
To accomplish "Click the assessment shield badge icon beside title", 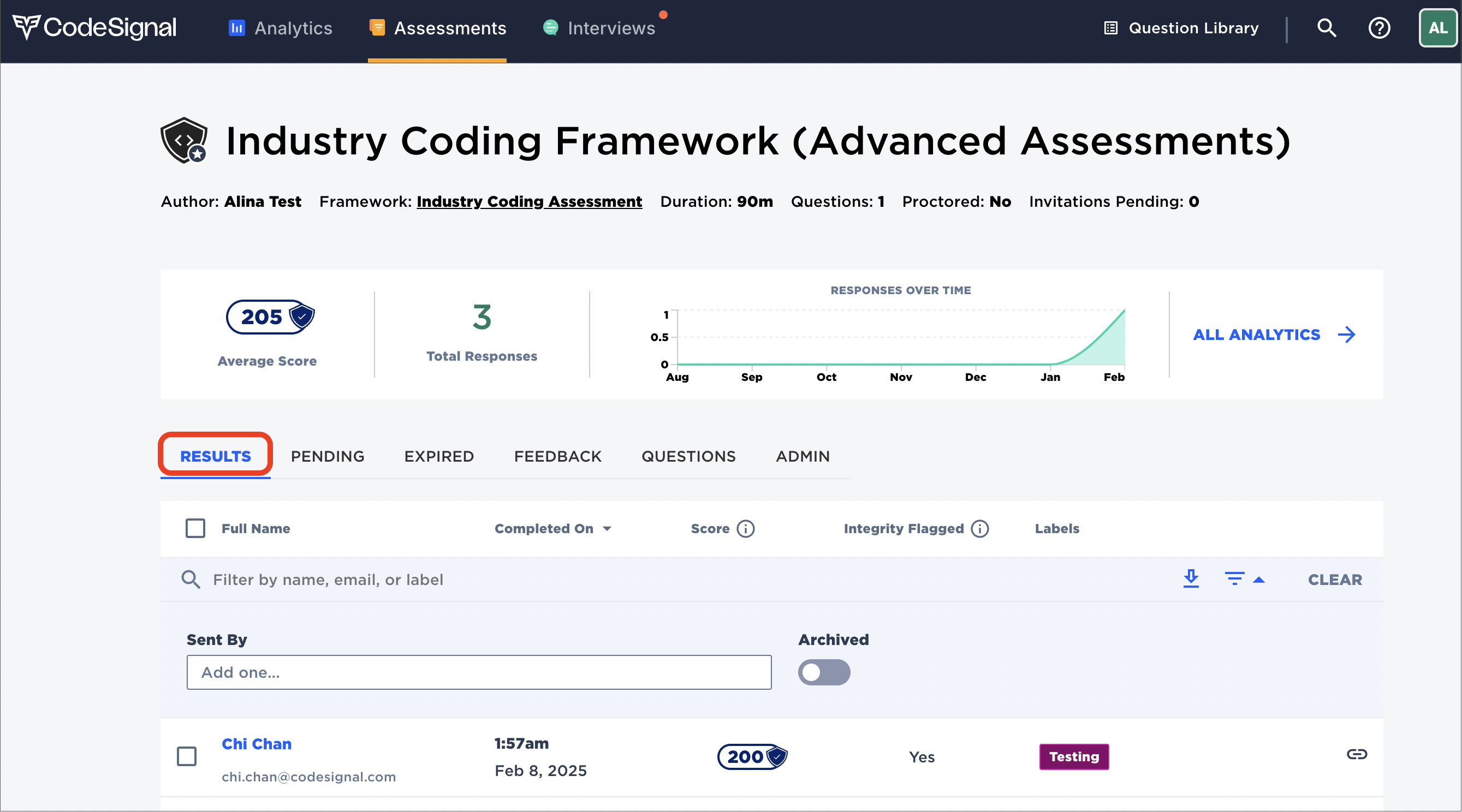I will pos(184,140).
